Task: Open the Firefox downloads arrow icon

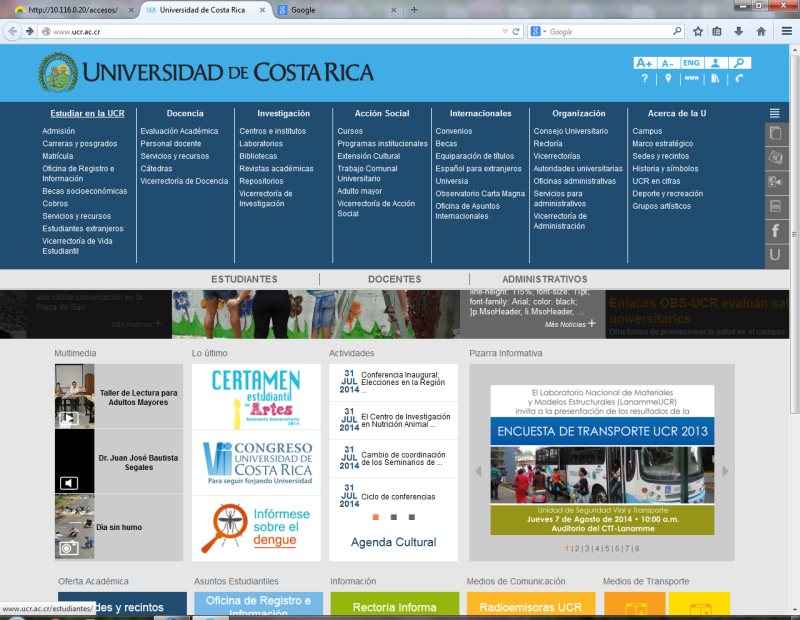Action: click(x=739, y=32)
